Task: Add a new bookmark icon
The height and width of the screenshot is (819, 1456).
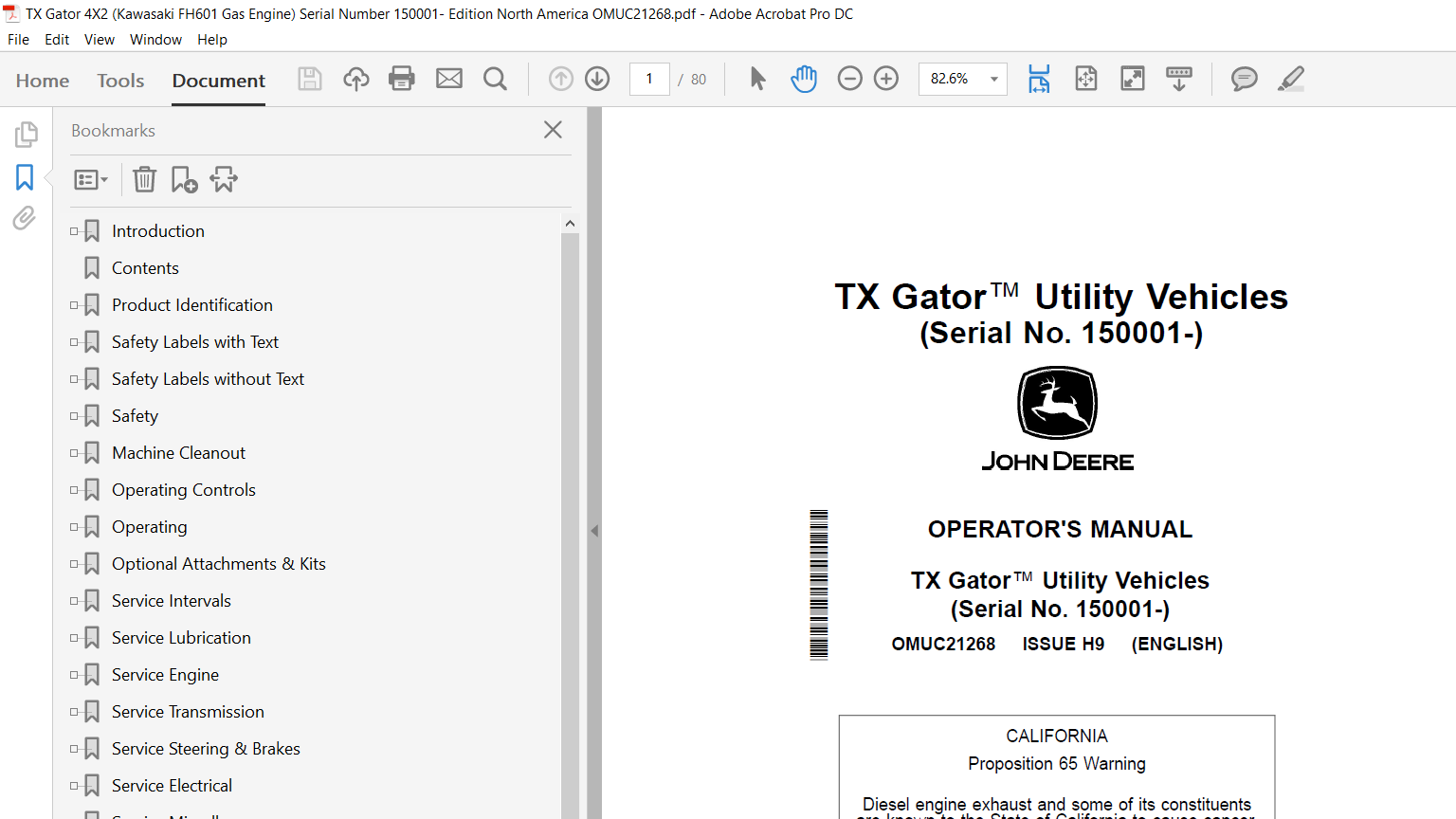Action: tap(184, 179)
